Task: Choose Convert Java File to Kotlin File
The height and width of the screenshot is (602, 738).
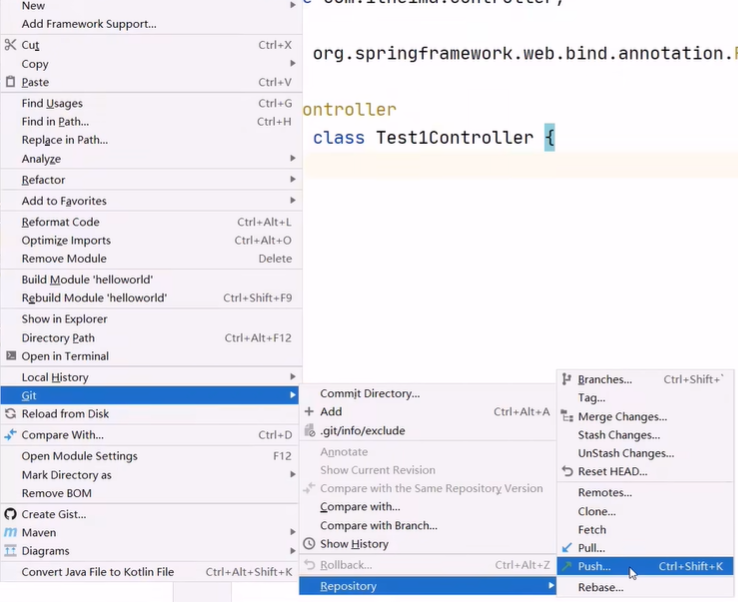Action: tap(151, 572)
